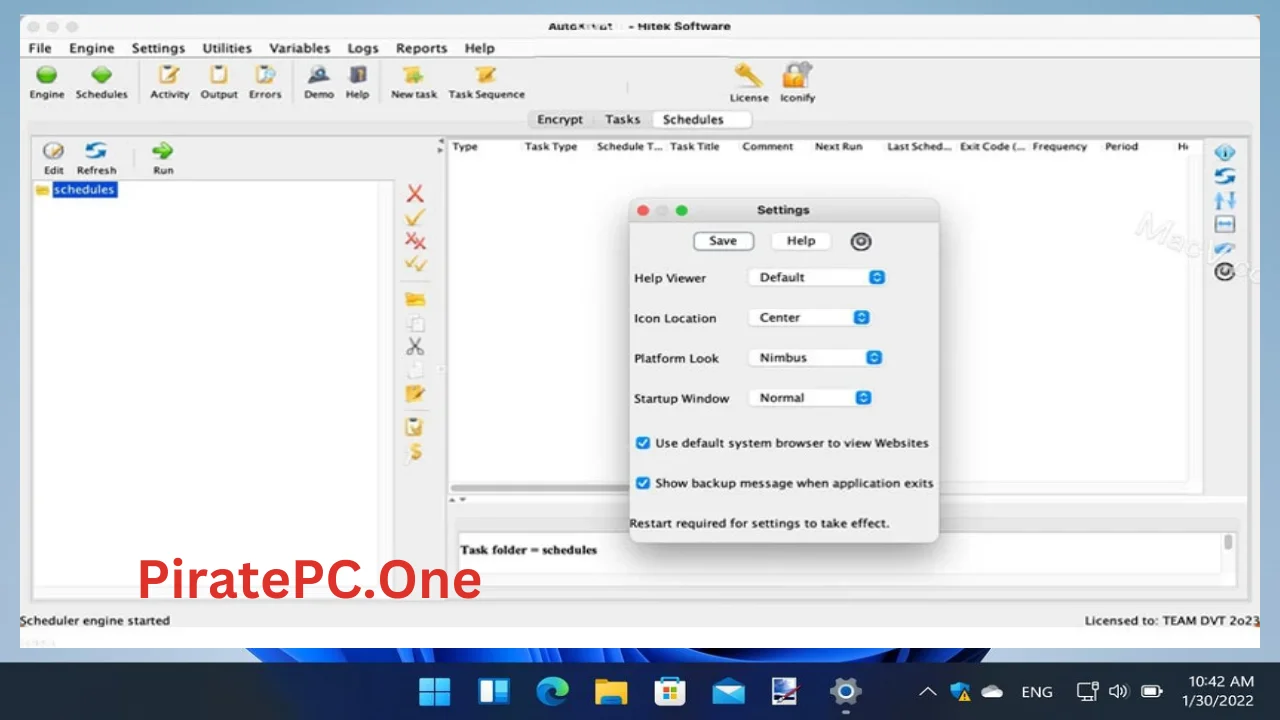The height and width of the screenshot is (720, 1280).
Task: Click the double red X icon
Action: click(x=415, y=240)
